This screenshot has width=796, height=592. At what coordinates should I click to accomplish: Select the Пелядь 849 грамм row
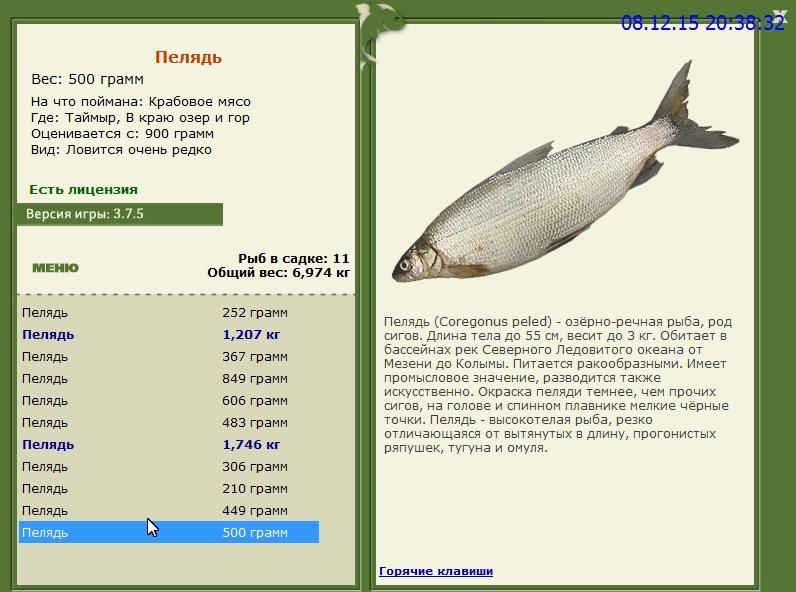click(169, 379)
